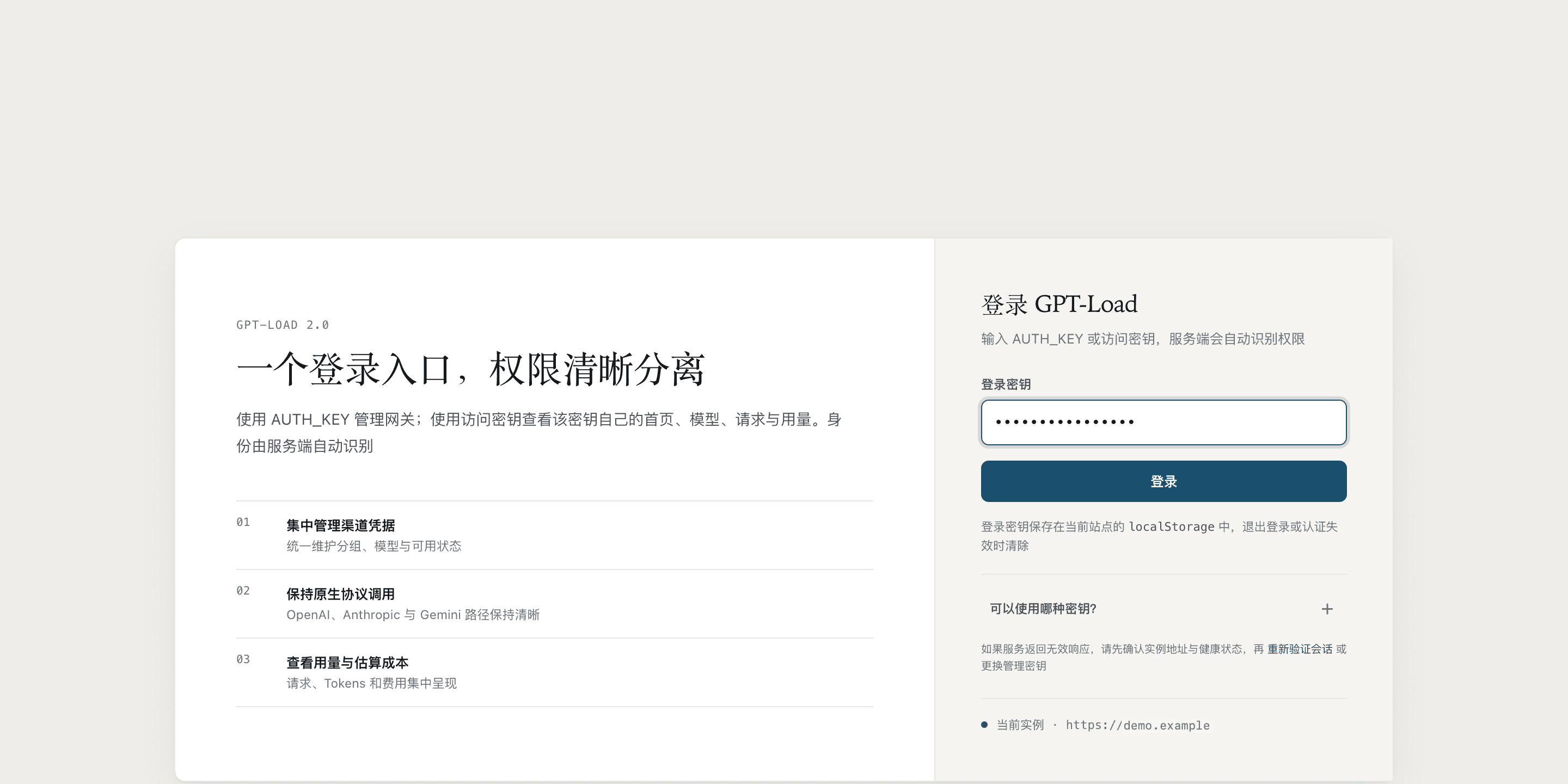Click the text 请求、Tokens 和费用集中呈现
Image resolution: width=1568 pixels, height=784 pixels.
point(371,684)
